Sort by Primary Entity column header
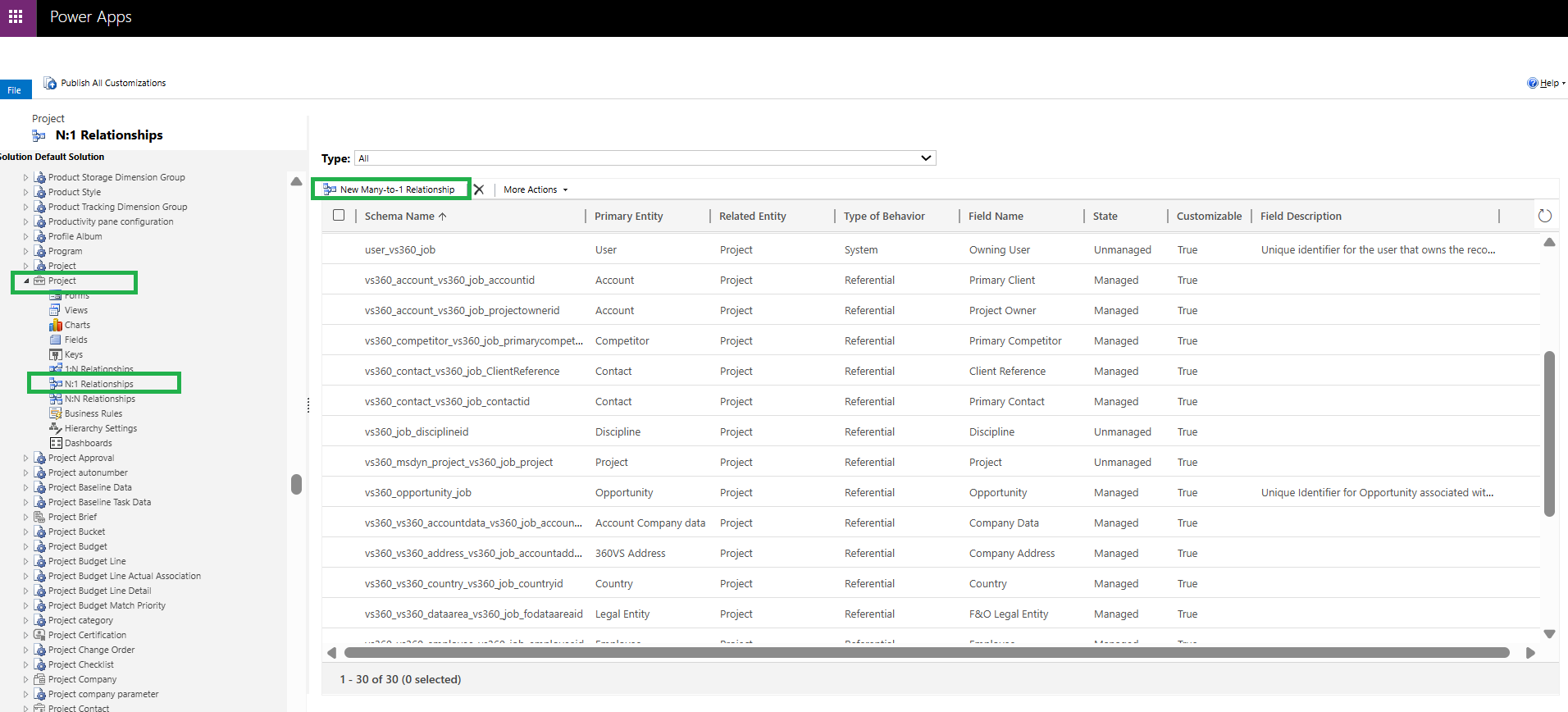The width and height of the screenshot is (1568, 712). [x=629, y=216]
